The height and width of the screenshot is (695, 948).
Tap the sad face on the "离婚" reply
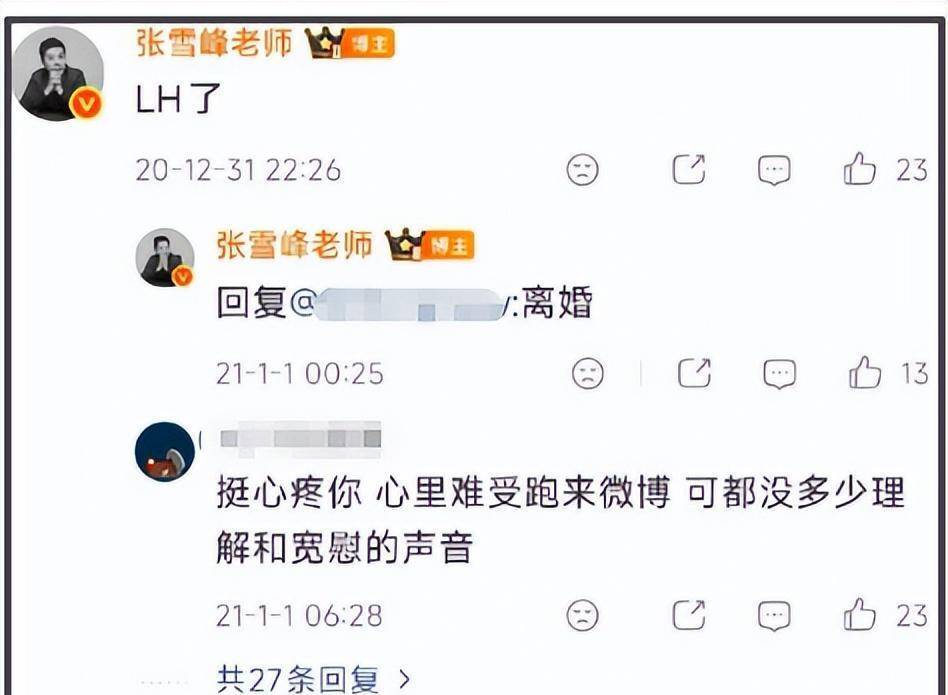point(588,373)
